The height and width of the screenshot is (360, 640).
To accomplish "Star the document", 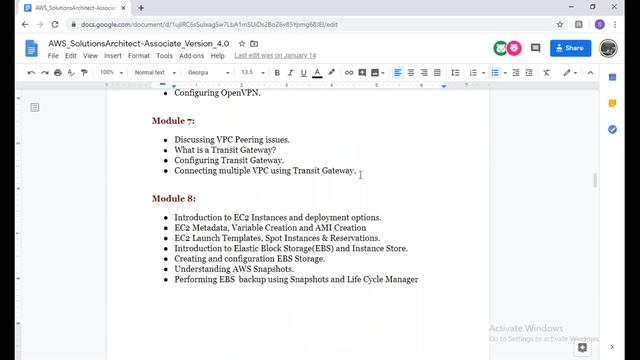I will click(x=242, y=44).
